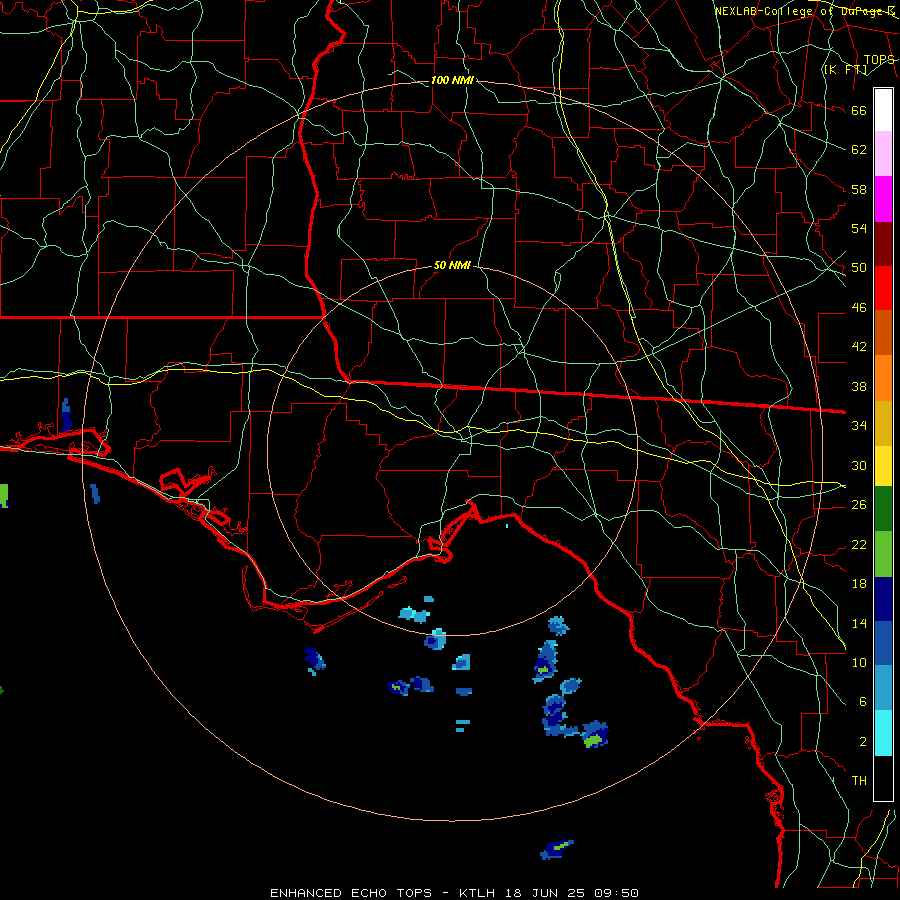Viewport: 900px width, 900px height.
Task: Click the "2" scale value
Action: click(862, 742)
